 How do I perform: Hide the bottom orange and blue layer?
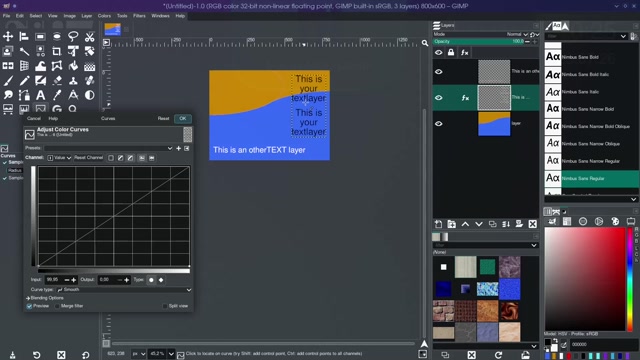tap(439, 124)
